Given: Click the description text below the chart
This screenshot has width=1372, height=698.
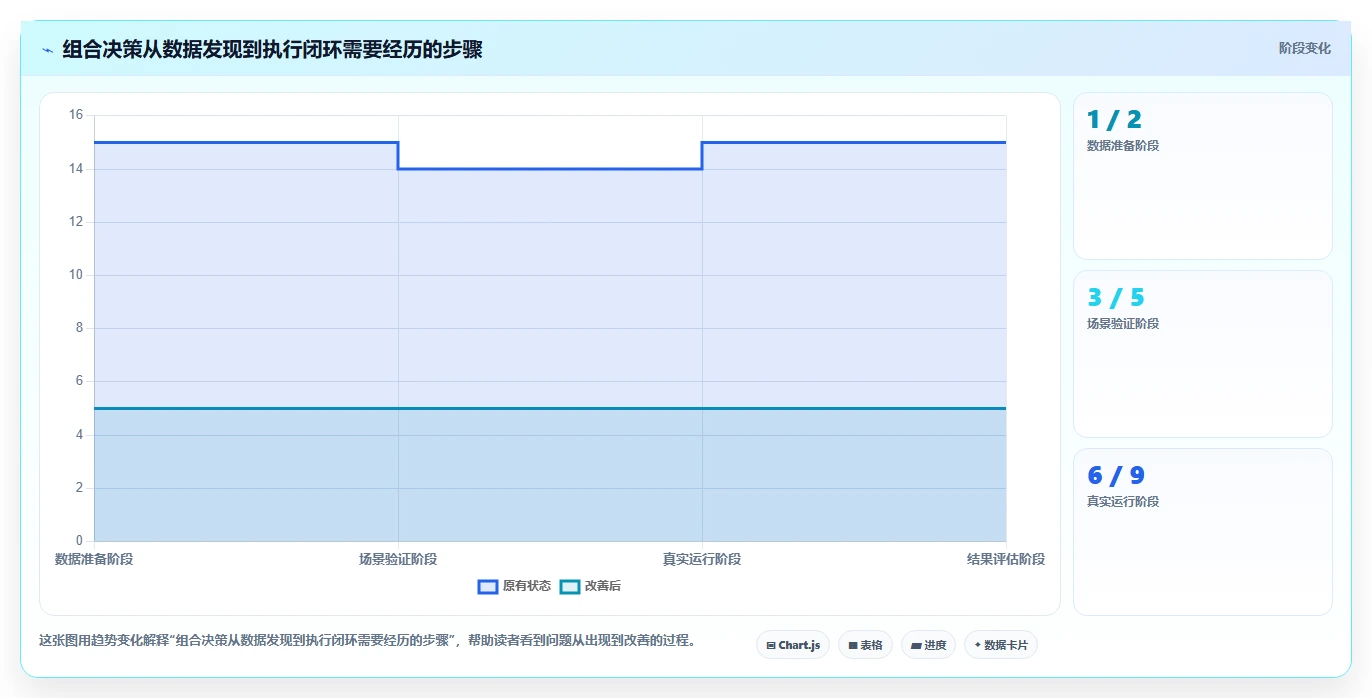Looking at the screenshot, I should point(367,640).
